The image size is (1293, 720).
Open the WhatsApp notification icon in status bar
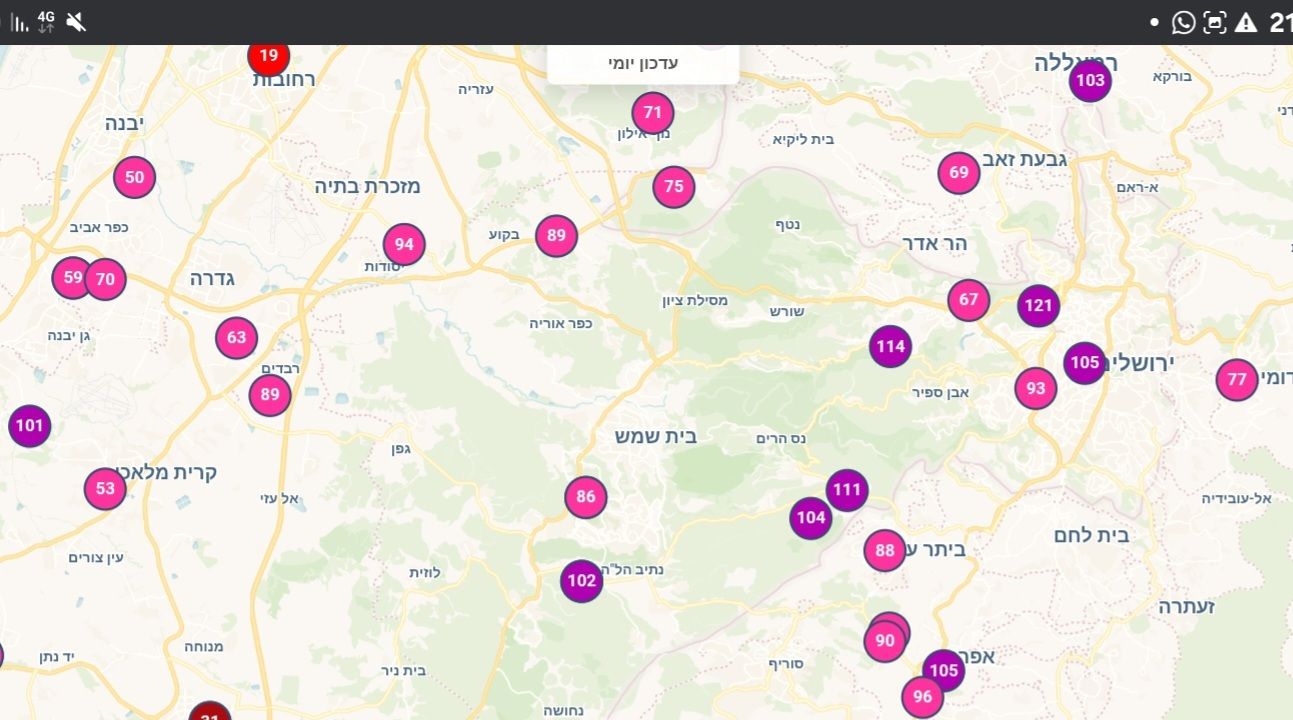[x=1183, y=22]
